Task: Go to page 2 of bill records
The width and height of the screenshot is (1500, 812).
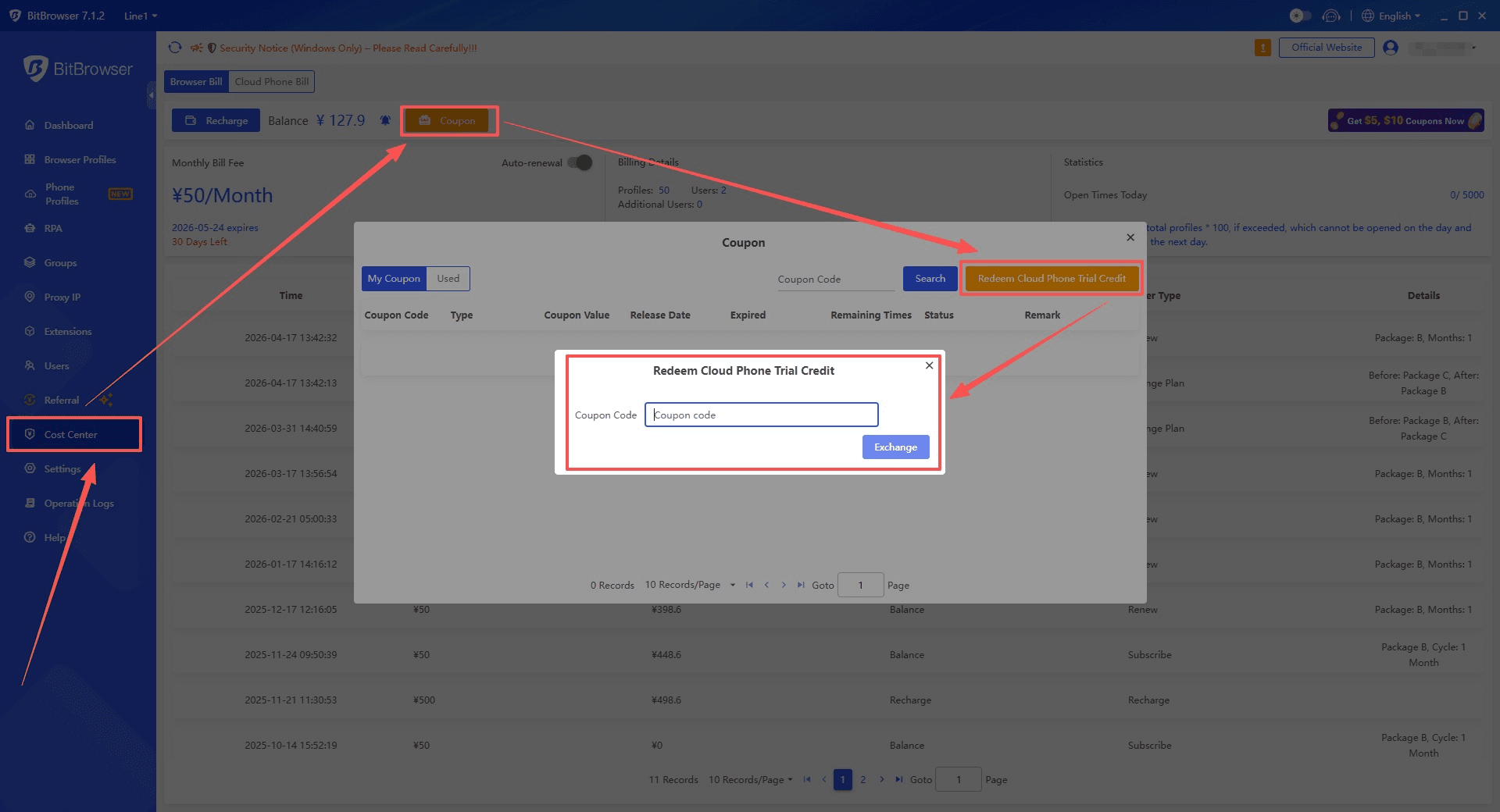Action: (x=863, y=779)
